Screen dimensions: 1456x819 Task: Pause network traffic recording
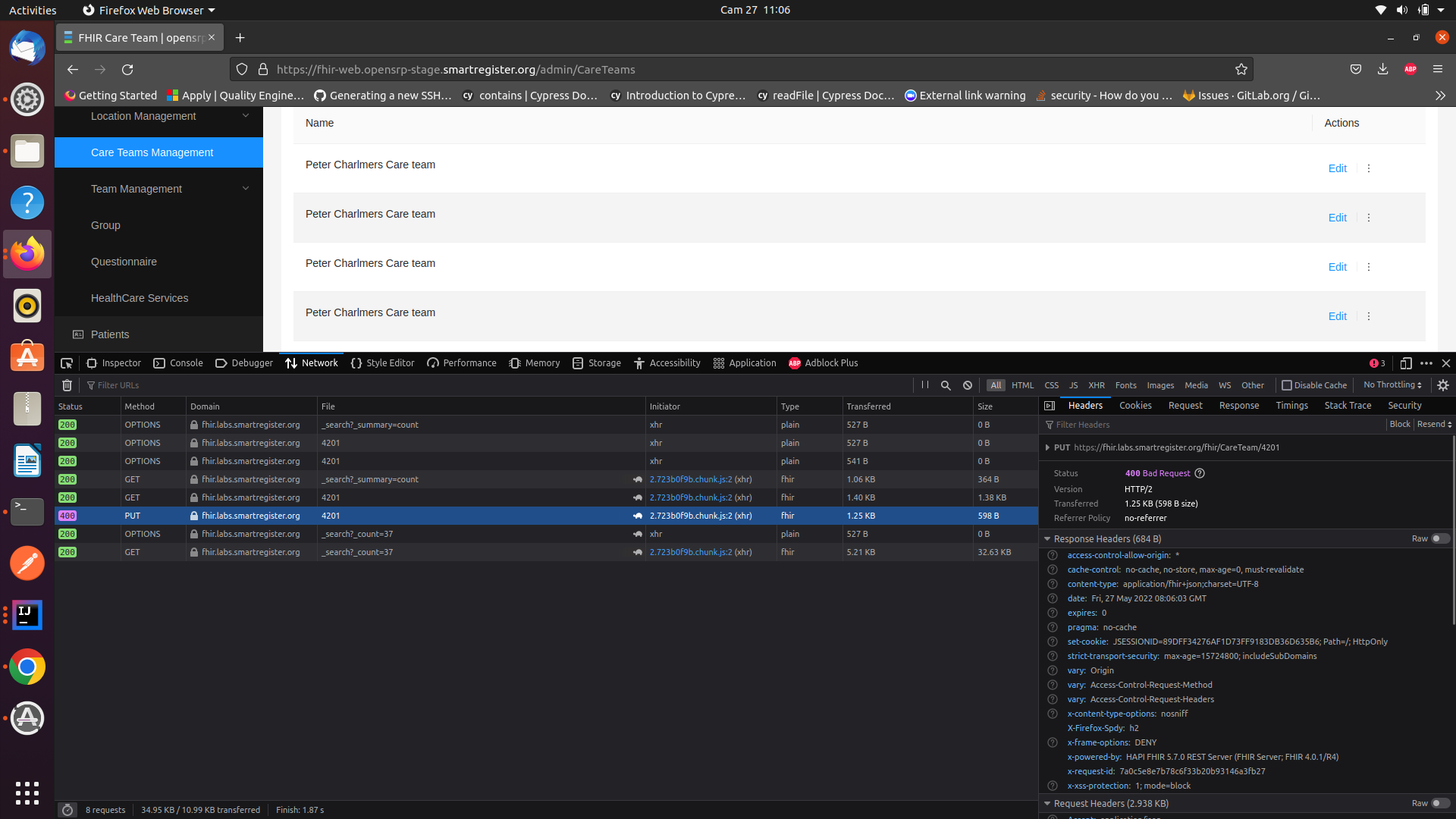(924, 385)
